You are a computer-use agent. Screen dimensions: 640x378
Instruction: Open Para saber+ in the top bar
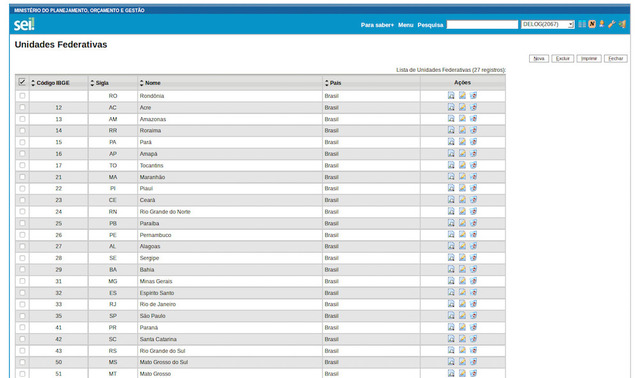coord(377,25)
